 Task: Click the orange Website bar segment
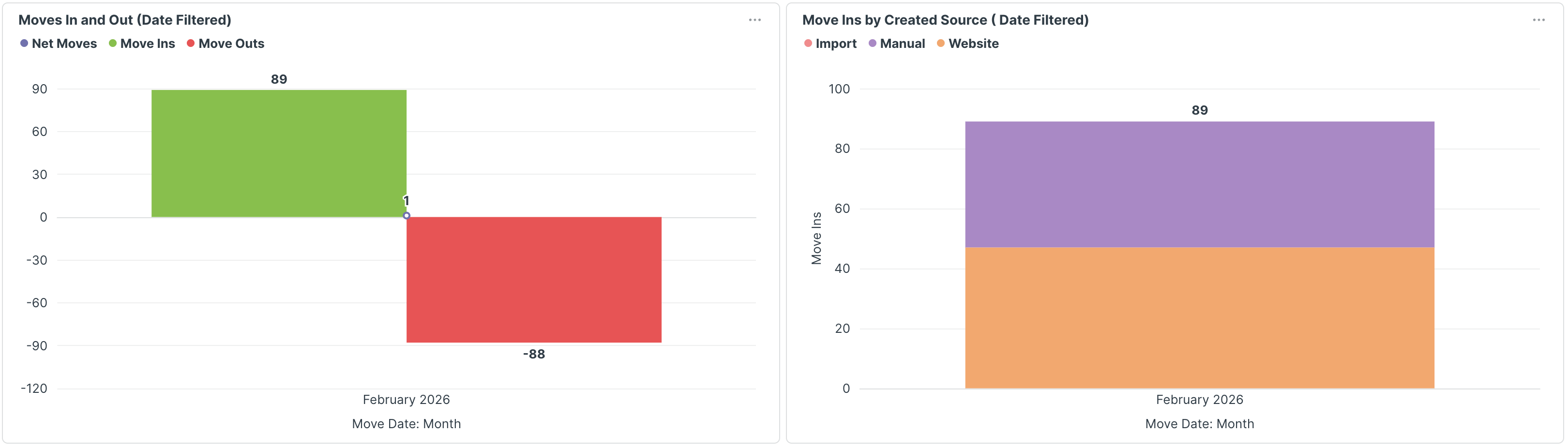1199,317
